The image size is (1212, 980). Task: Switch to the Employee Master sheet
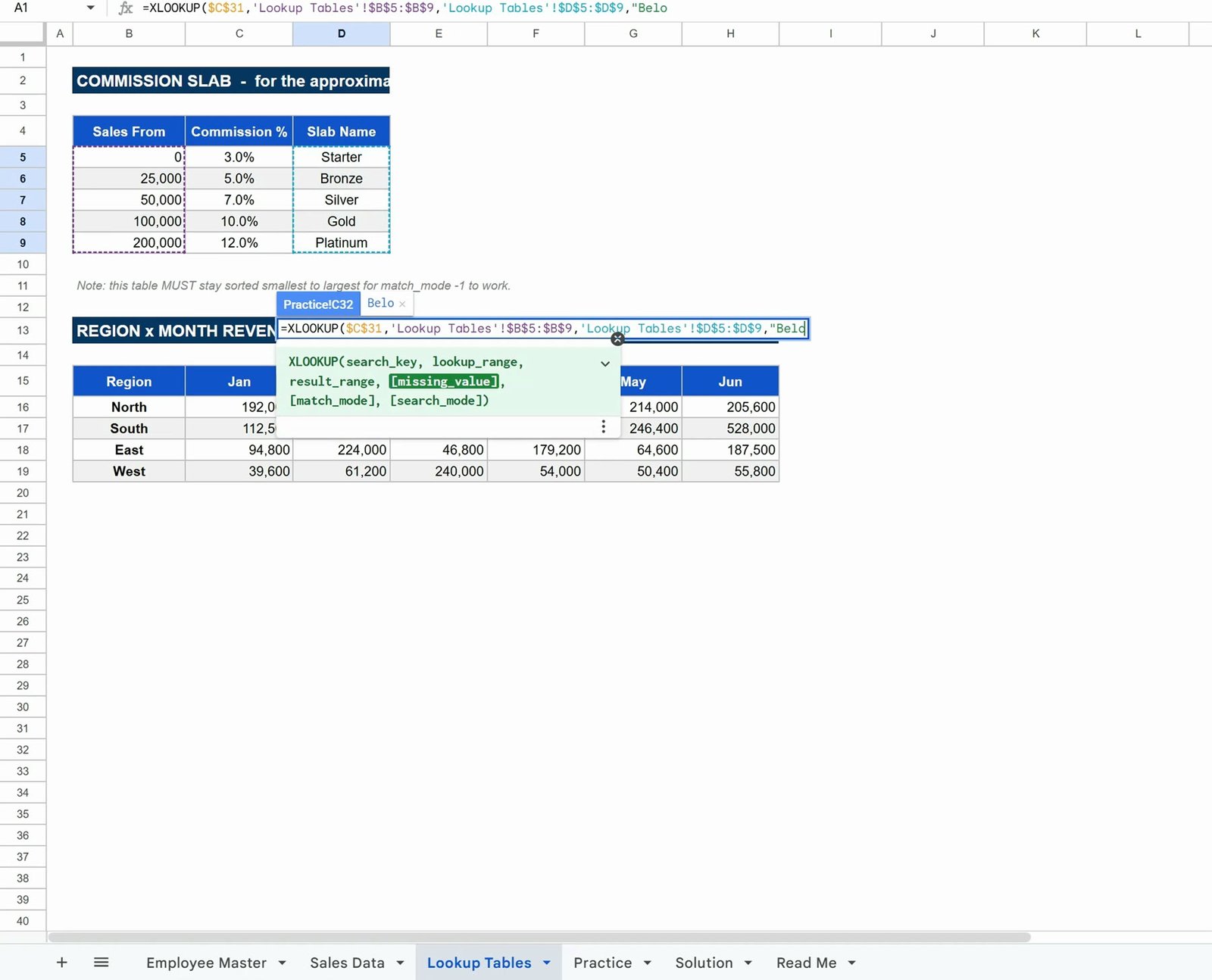(x=206, y=963)
